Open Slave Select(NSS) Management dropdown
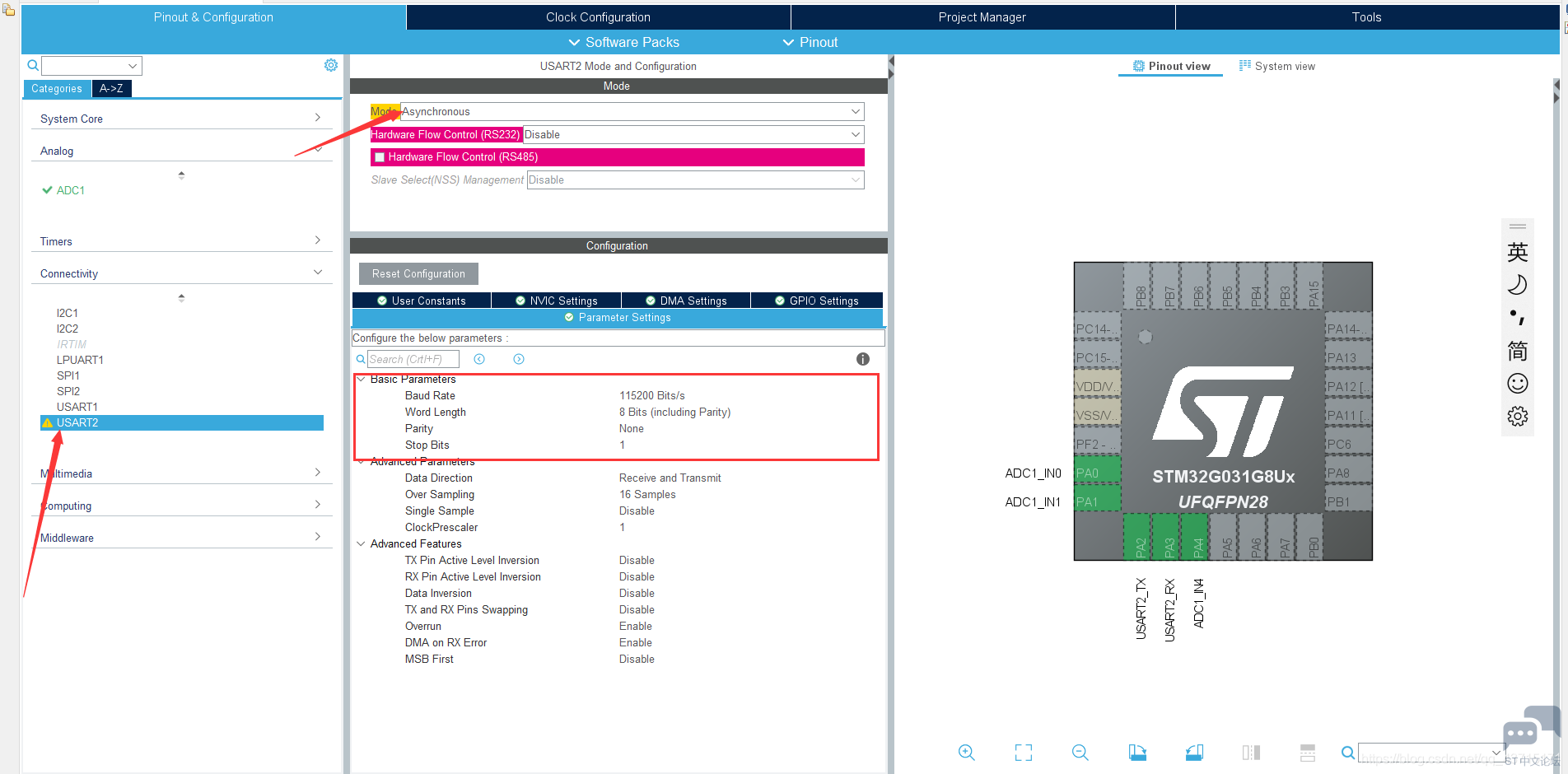Viewport: 1568px width, 774px height. (x=695, y=180)
